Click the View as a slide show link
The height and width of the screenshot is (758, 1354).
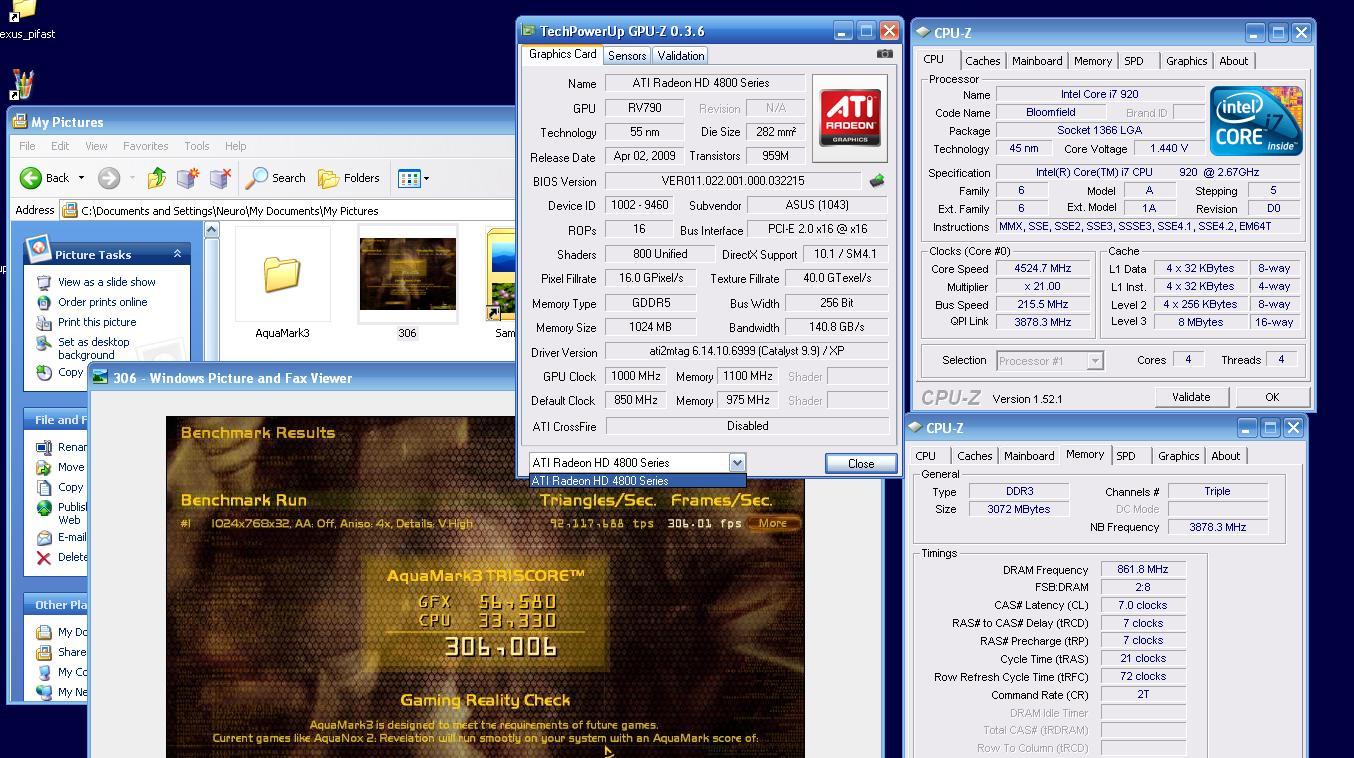tap(107, 282)
